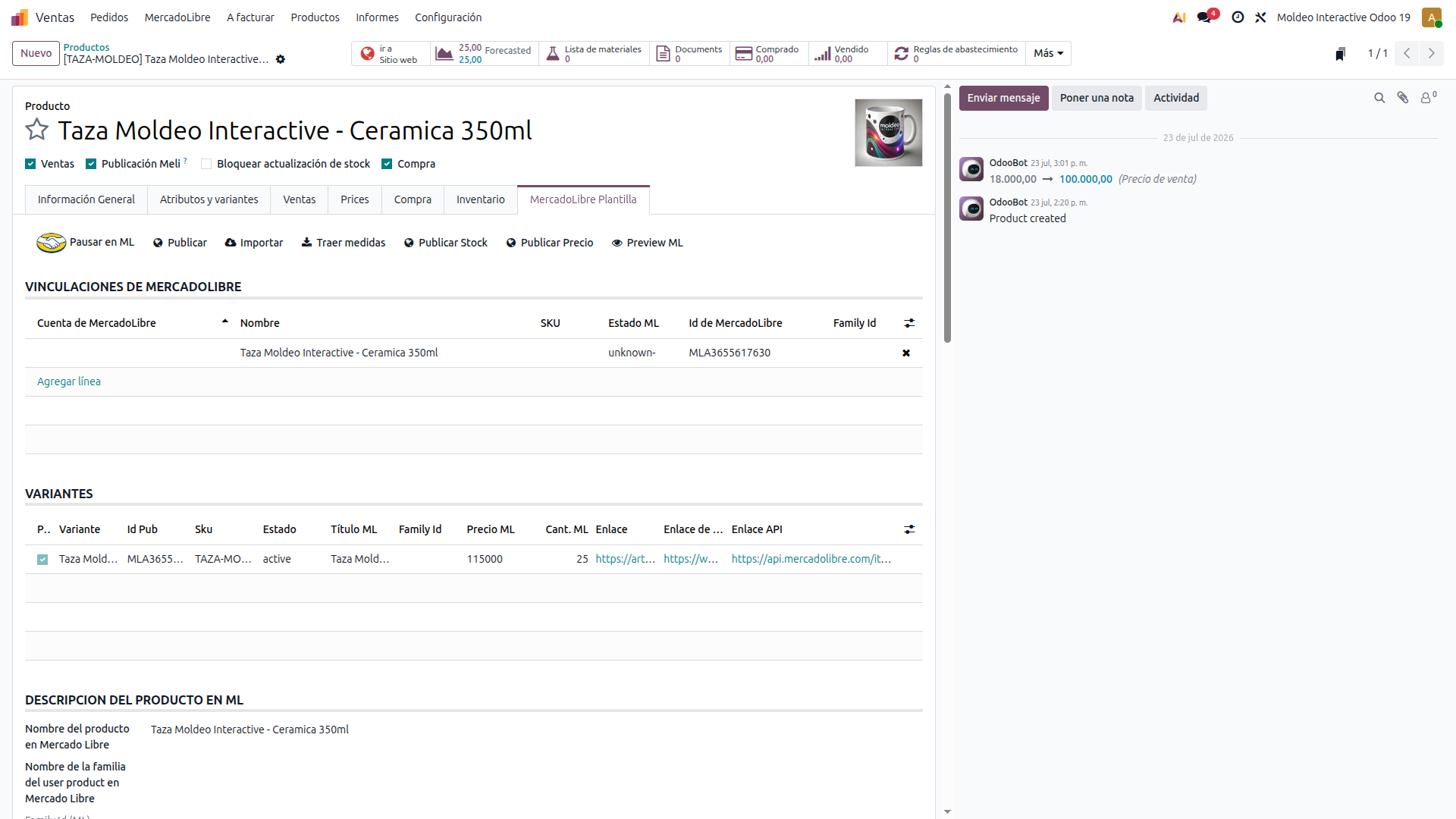Open the user avatar menu

(1432, 17)
